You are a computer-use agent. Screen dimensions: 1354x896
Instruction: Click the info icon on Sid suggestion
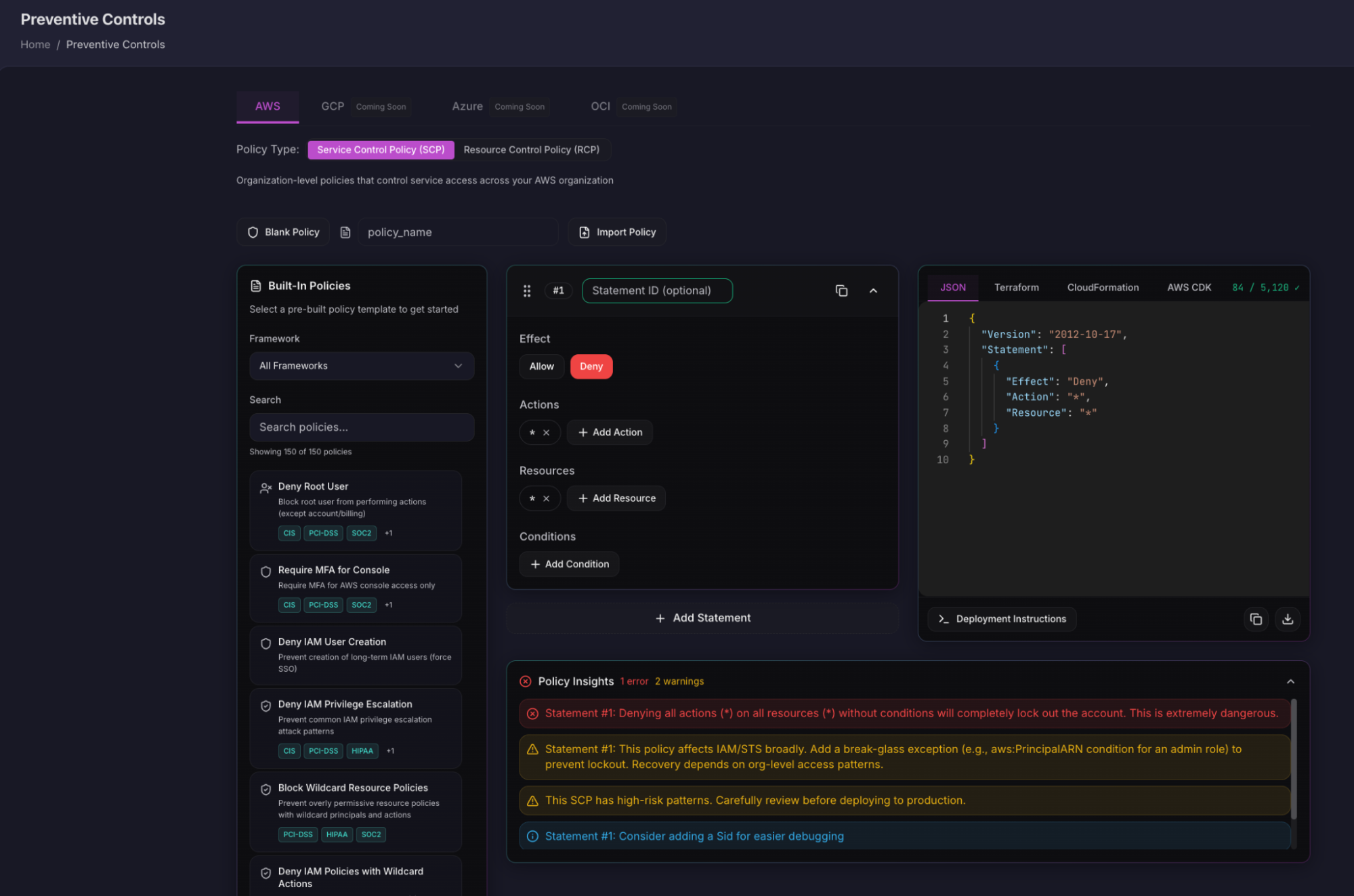click(533, 836)
